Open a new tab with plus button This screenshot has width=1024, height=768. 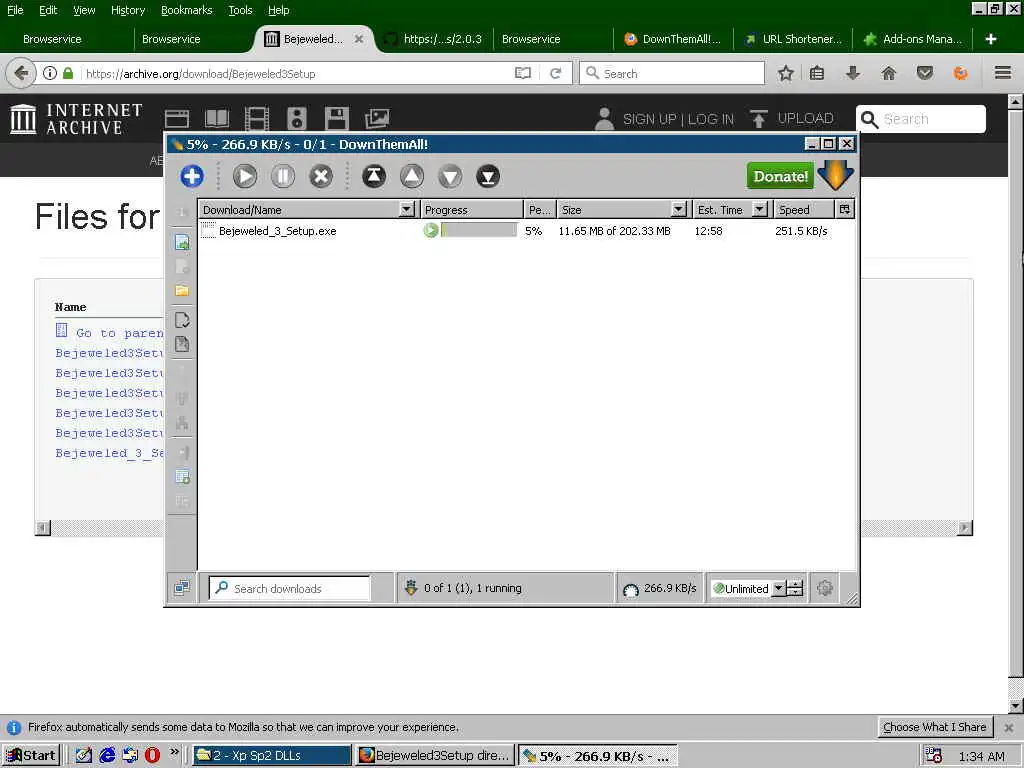point(991,39)
